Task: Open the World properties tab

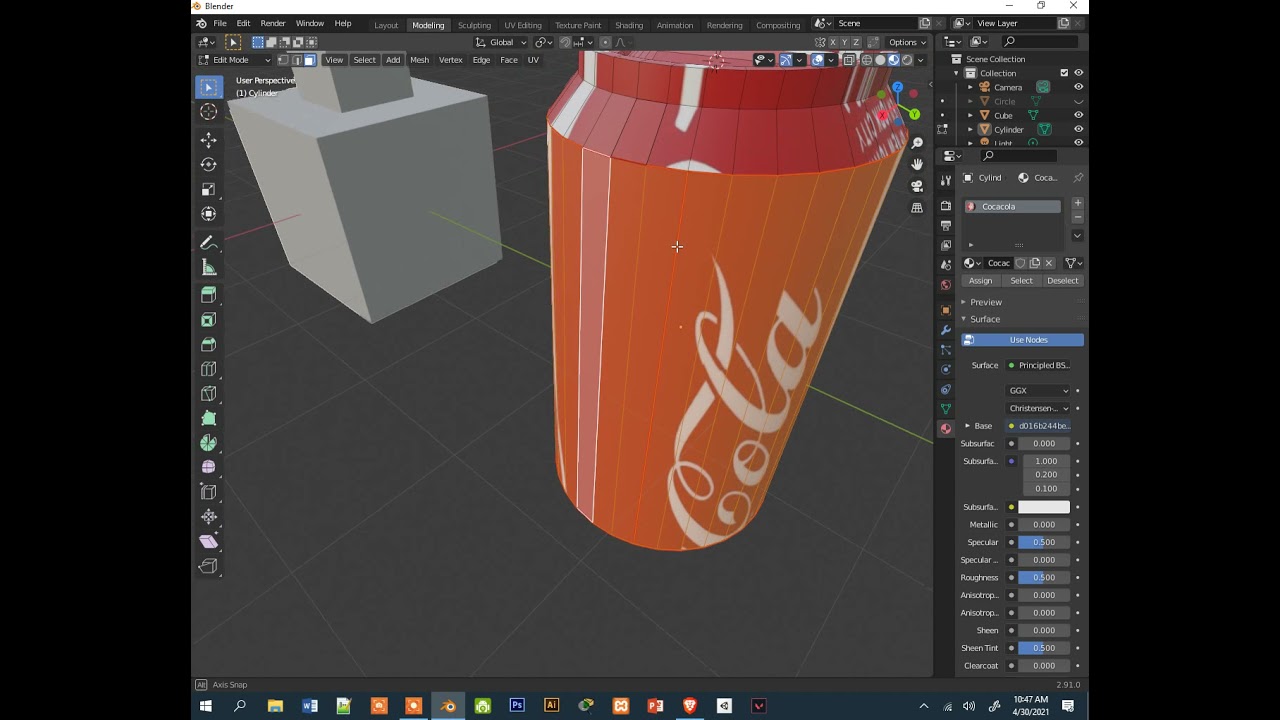Action: coord(946,285)
